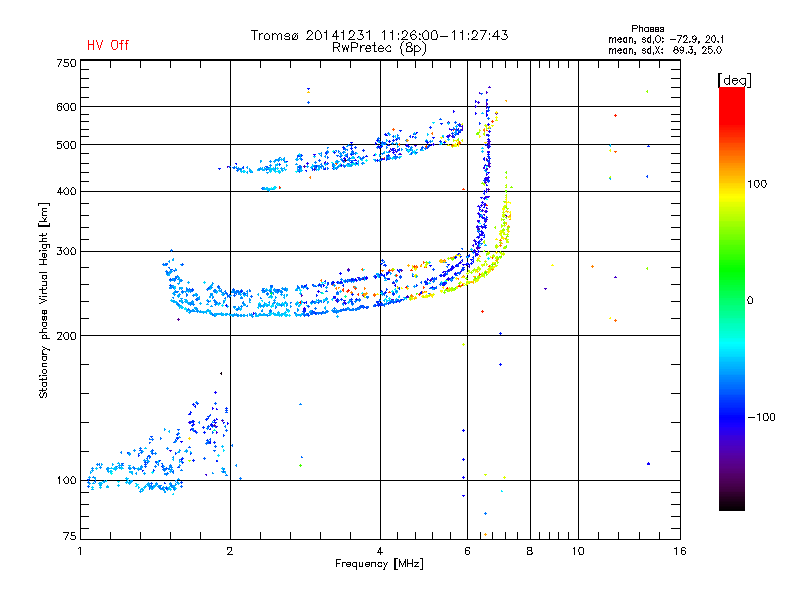The image size is (800, 600).
Task: Select the plot title 'Tromsø 20141231 11:26:00-11:27:43'
Action: pyautogui.click(x=379, y=35)
